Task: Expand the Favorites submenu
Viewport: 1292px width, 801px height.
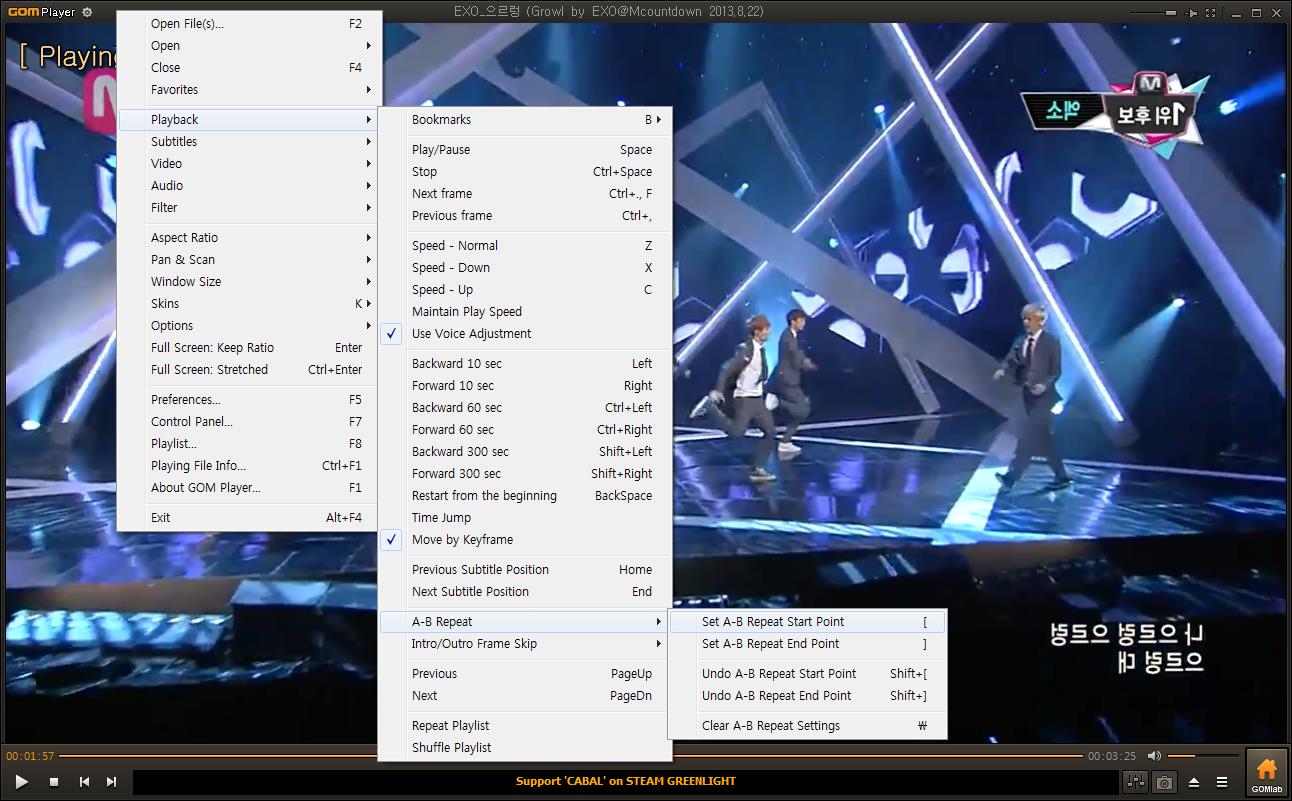Action: click(x=249, y=90)
